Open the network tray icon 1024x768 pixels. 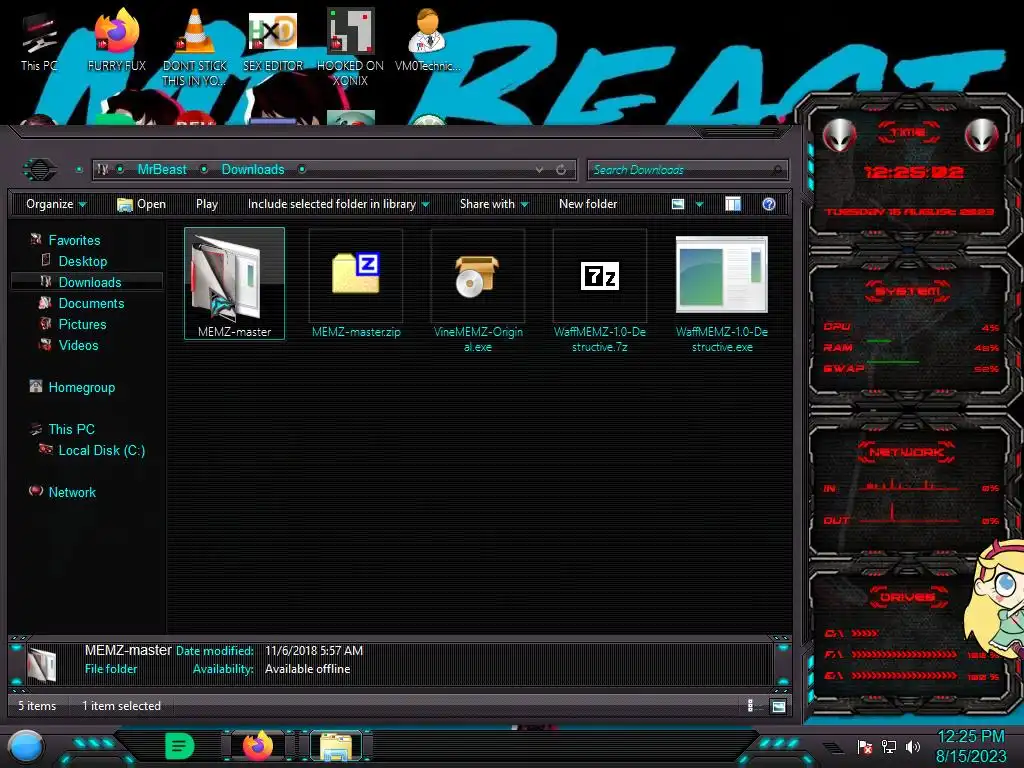(888, 746)
